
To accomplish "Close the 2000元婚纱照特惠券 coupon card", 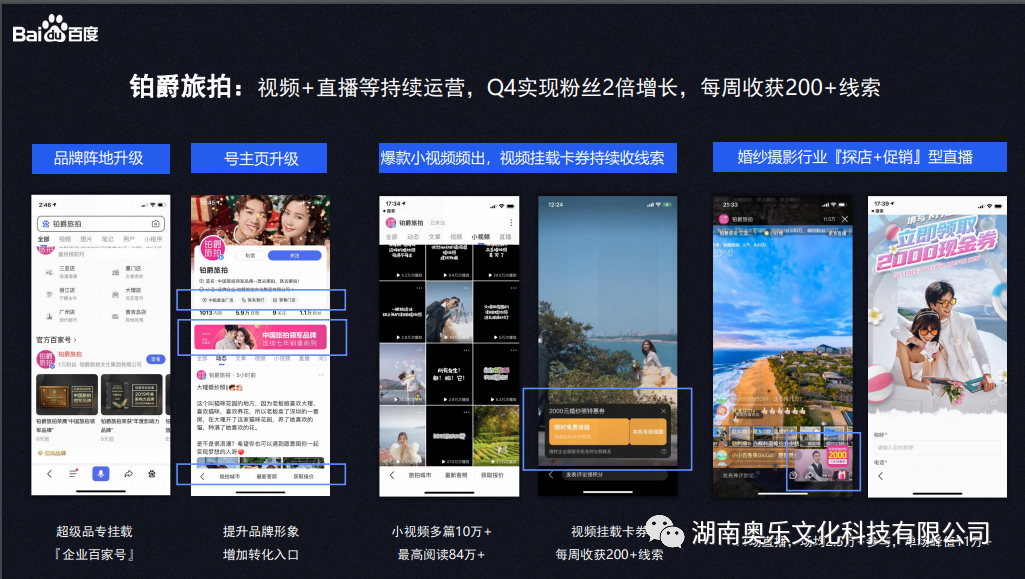I will [664, 411].
